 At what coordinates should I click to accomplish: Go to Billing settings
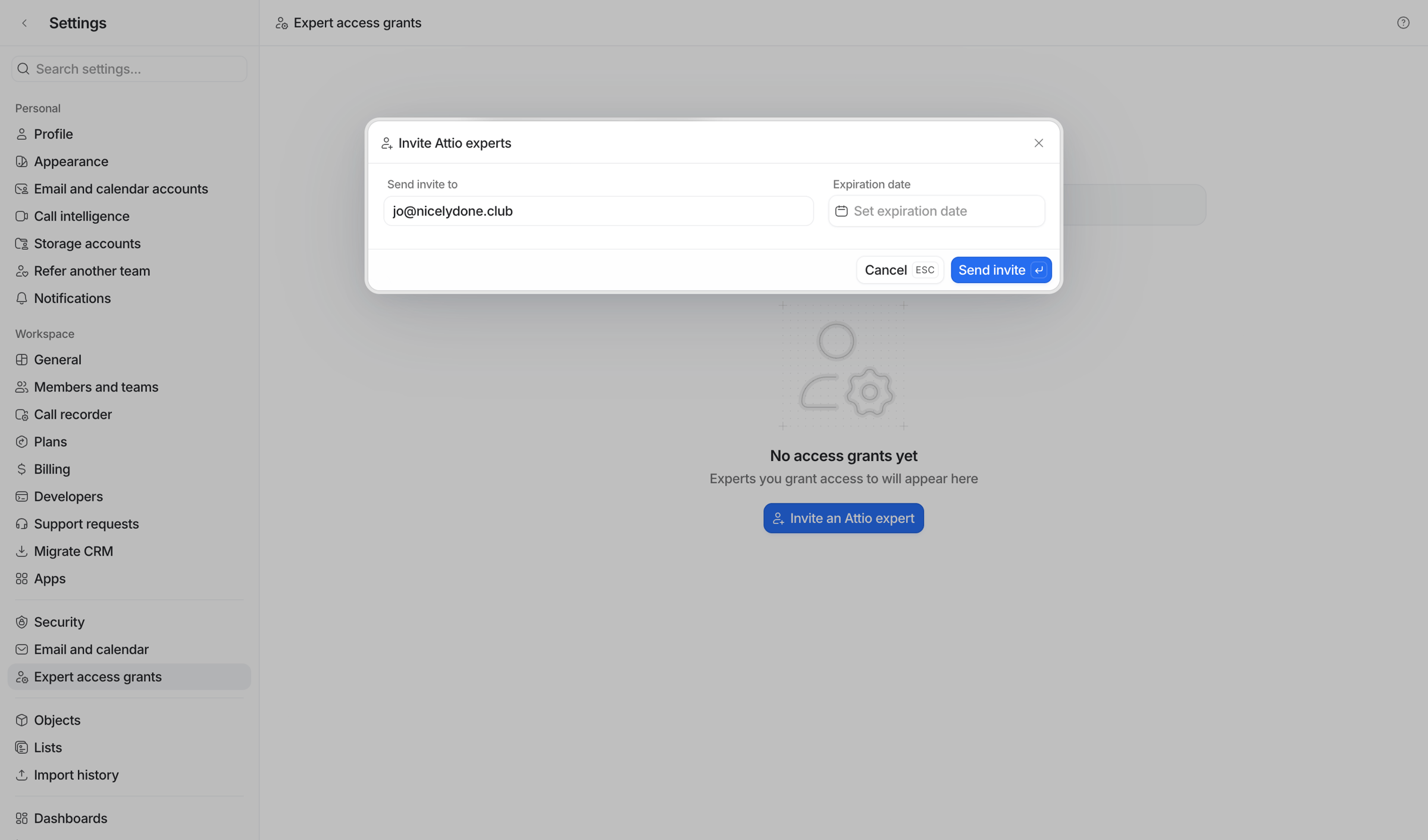pos(129,469)
